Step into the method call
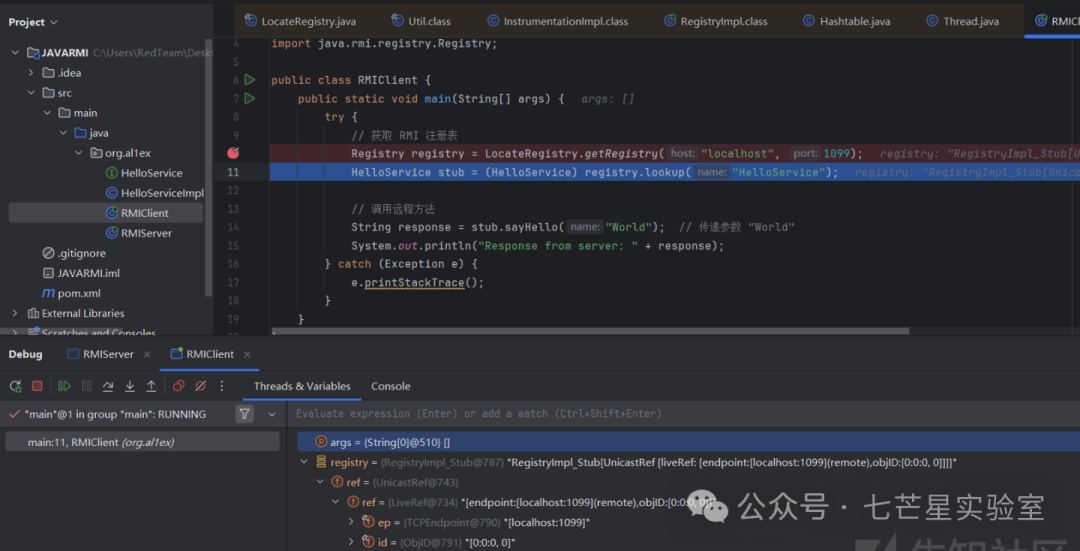 coord(129,386)
